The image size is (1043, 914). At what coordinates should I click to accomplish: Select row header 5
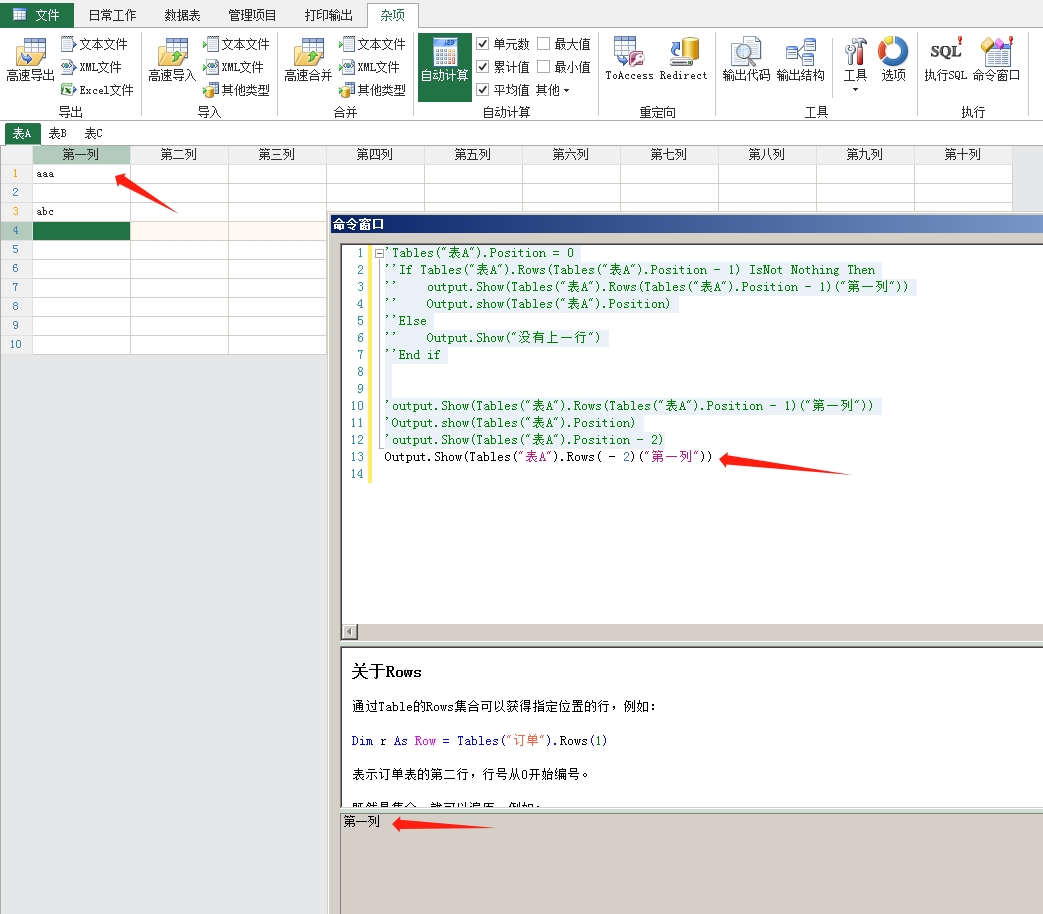(x=16, y=249)
